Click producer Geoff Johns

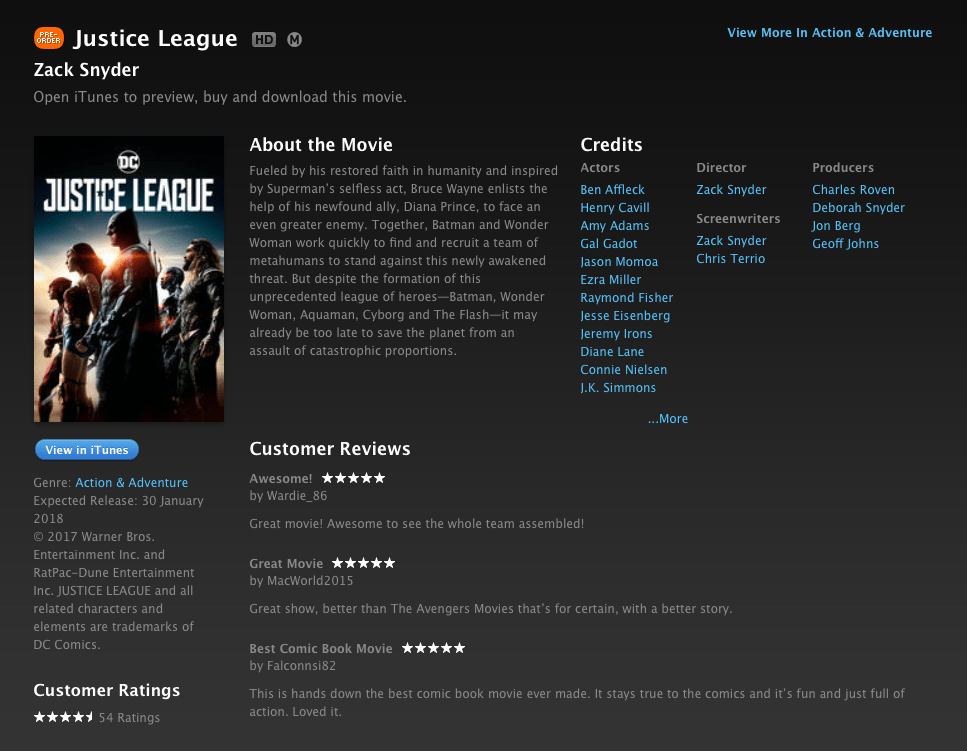[x=846, y=244]
